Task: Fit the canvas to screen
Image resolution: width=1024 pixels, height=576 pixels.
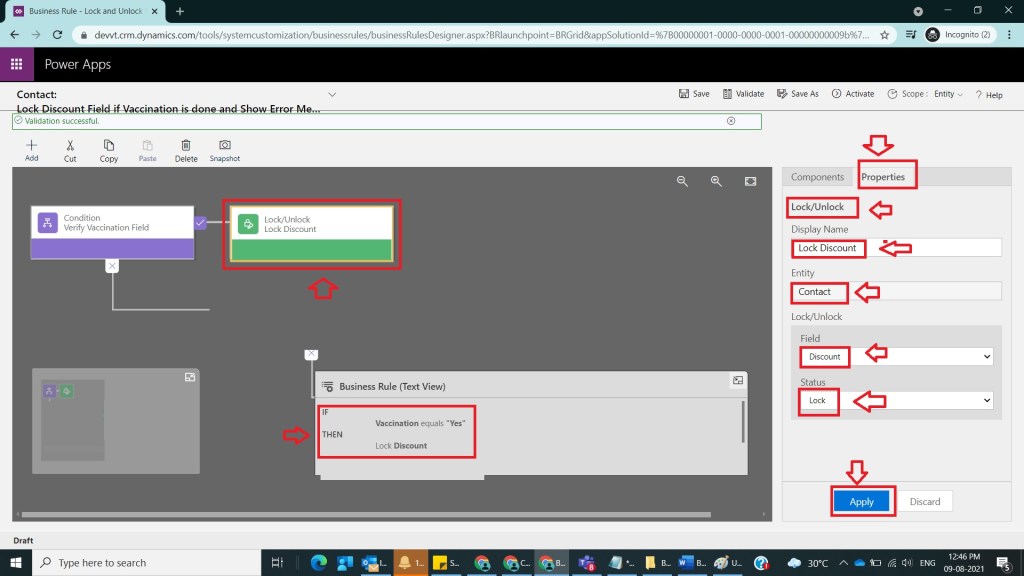Action: pos(750,181)
